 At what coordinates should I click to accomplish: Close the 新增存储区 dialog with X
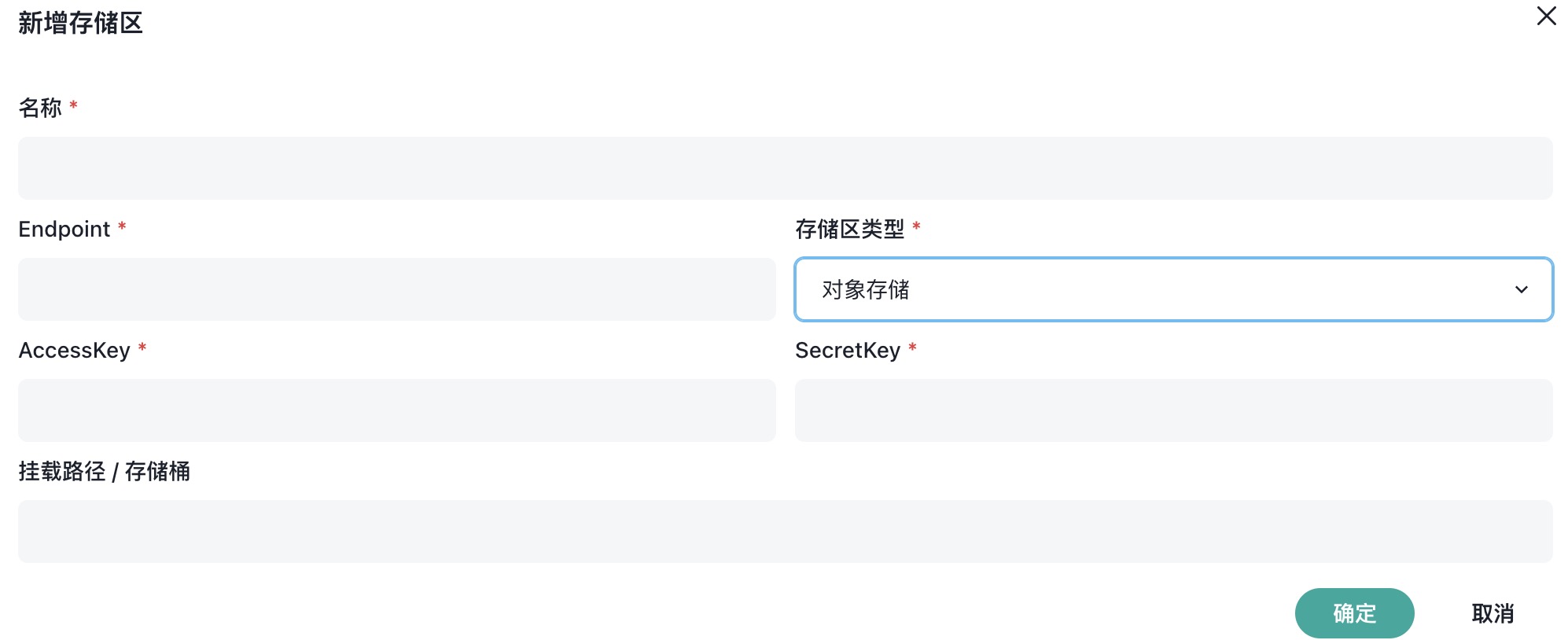coord(1546,17)
